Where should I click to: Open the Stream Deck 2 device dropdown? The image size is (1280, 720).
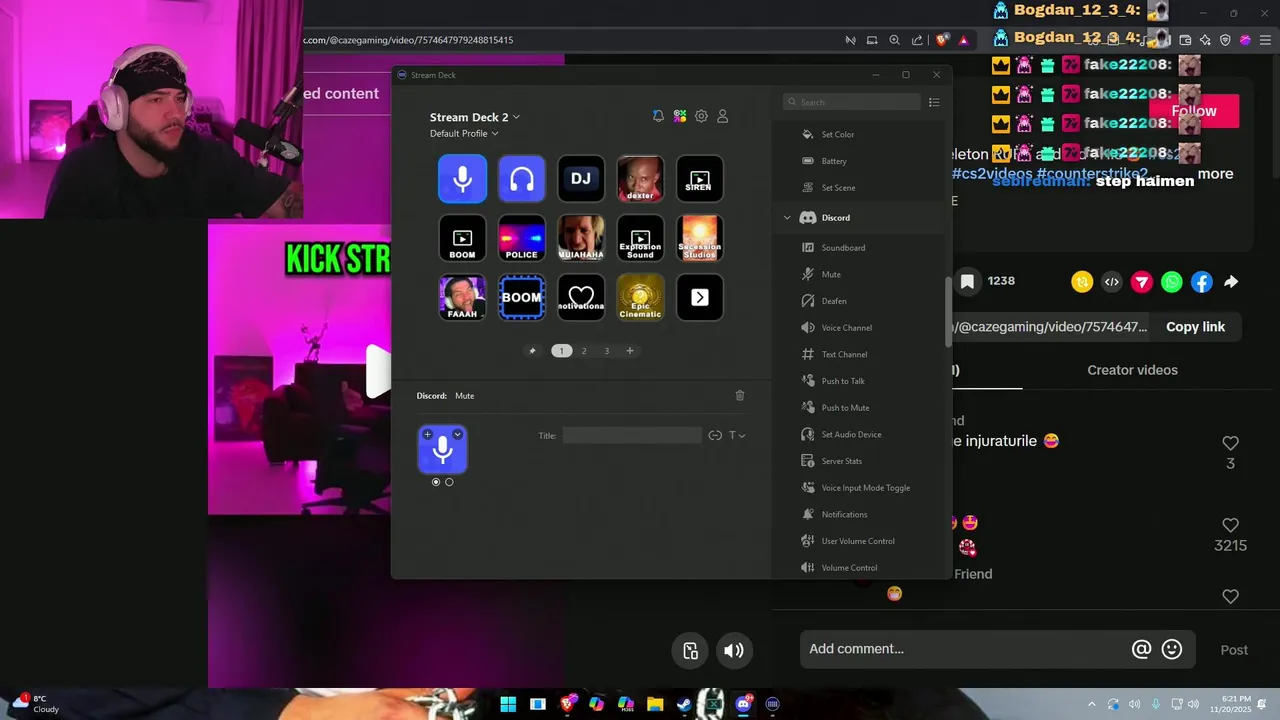pyautogui.click(x=475, y=117)
